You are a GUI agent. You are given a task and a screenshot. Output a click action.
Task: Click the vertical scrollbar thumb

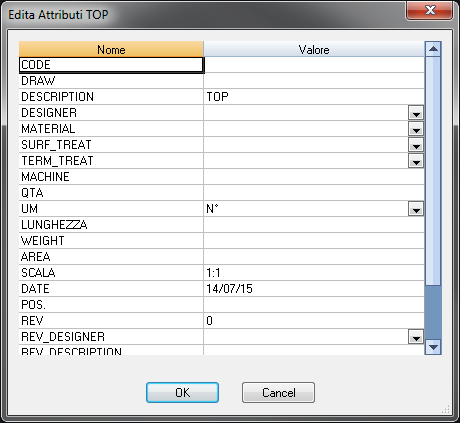pyautogui.click(x=433, y=171)
